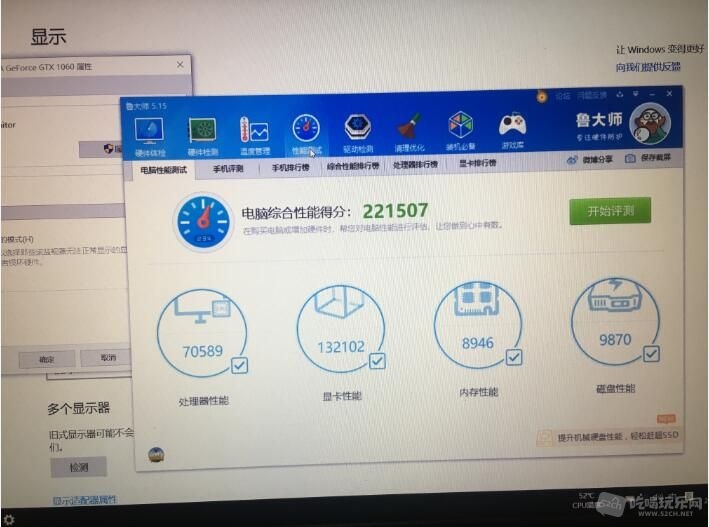This screenshot has height=527, width=709.
Task: Click processor score 70589
Action: 203,351
